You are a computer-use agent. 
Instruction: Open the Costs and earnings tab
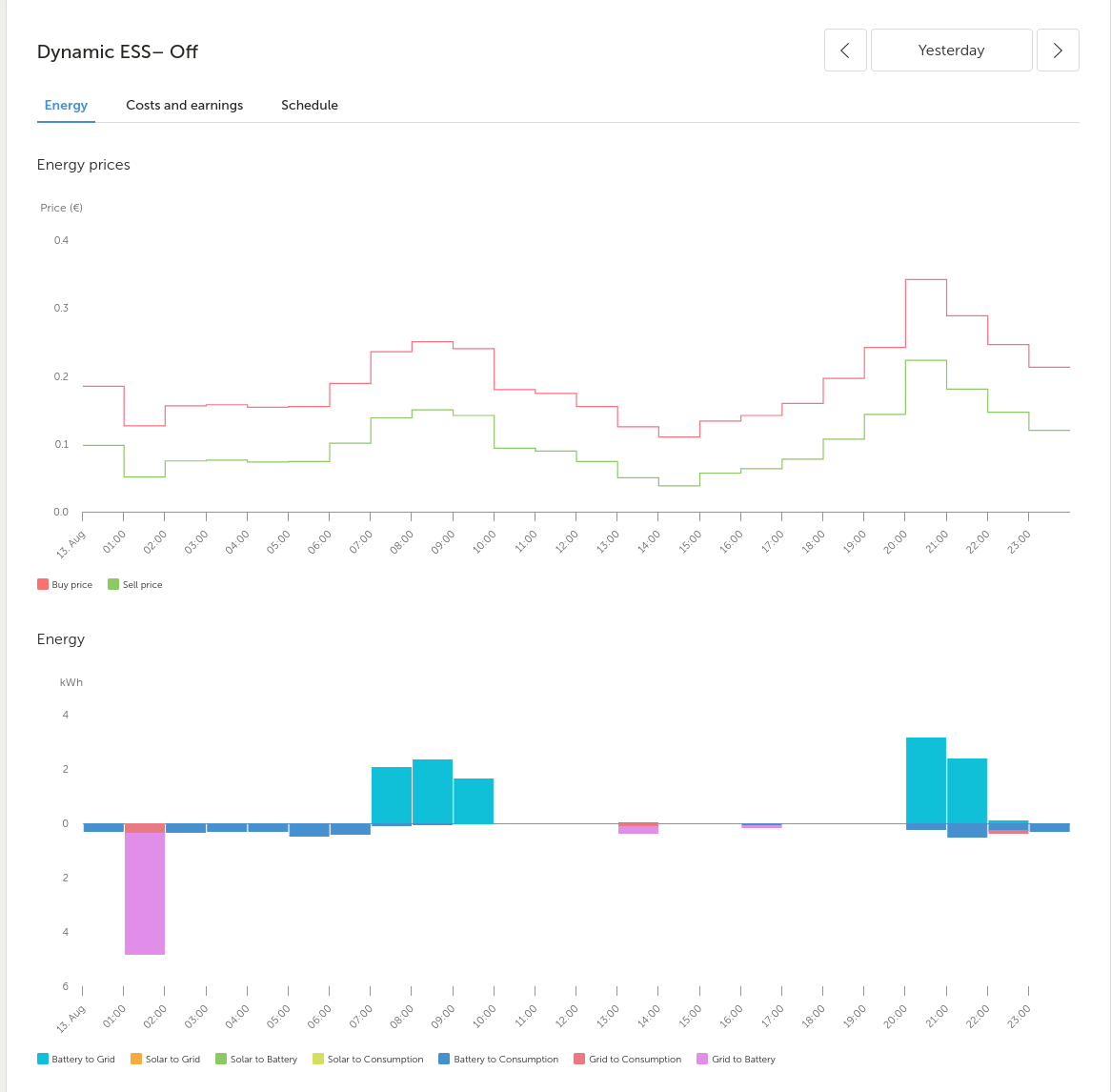[x=184, y=105]
